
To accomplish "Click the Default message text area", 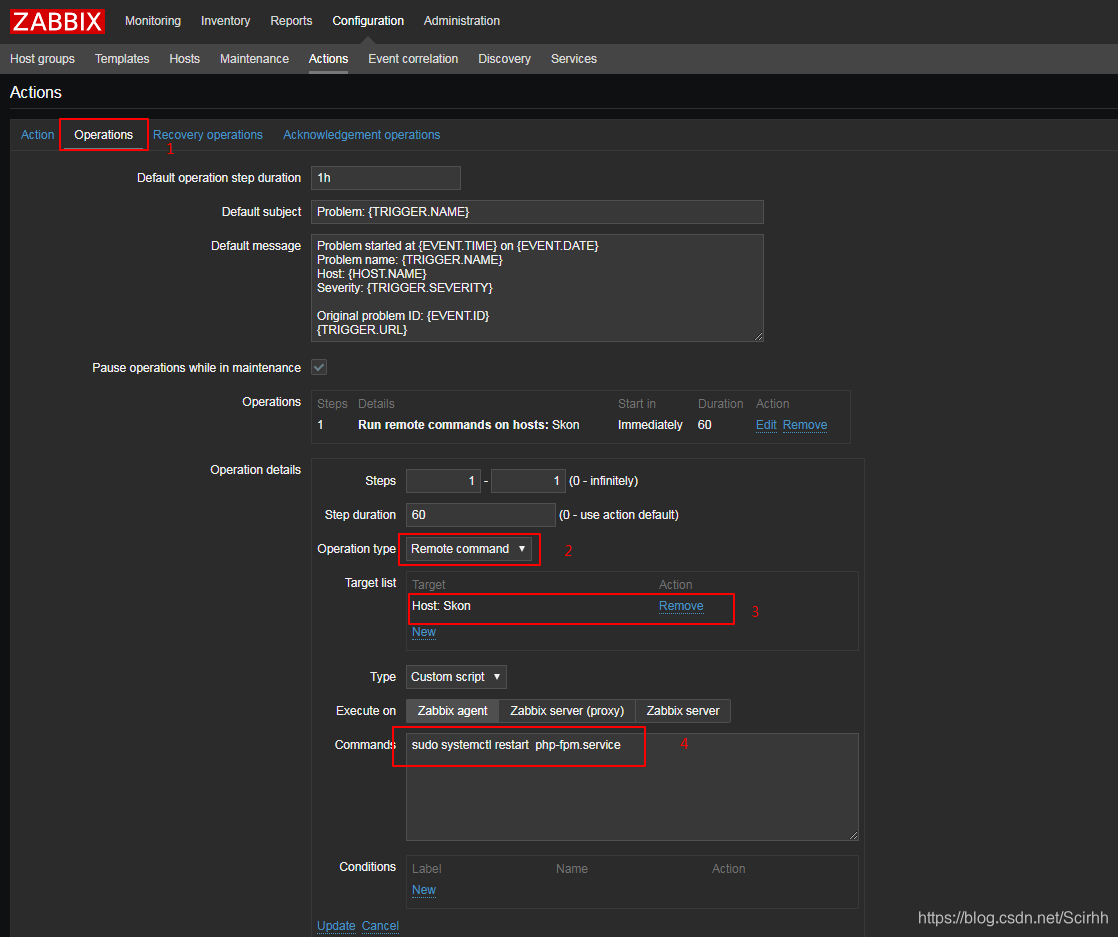I will 537,288.
